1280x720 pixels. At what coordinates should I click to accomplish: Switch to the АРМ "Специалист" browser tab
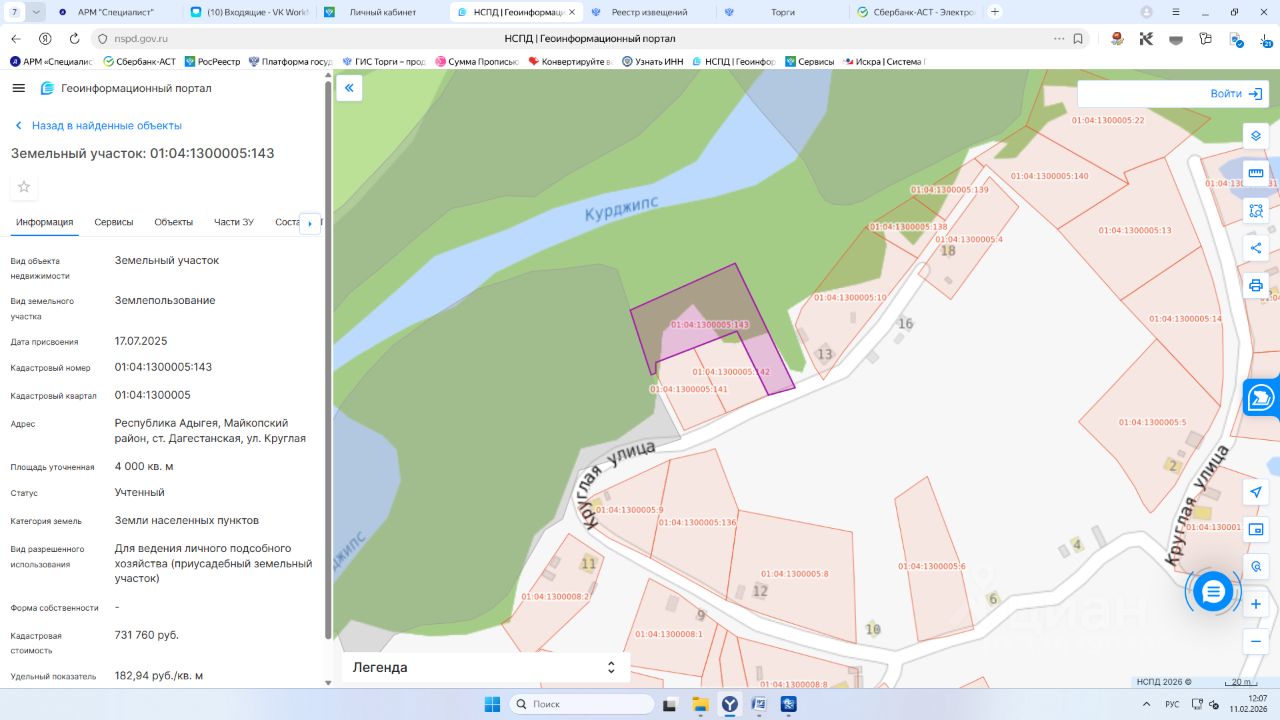point(115,12)
